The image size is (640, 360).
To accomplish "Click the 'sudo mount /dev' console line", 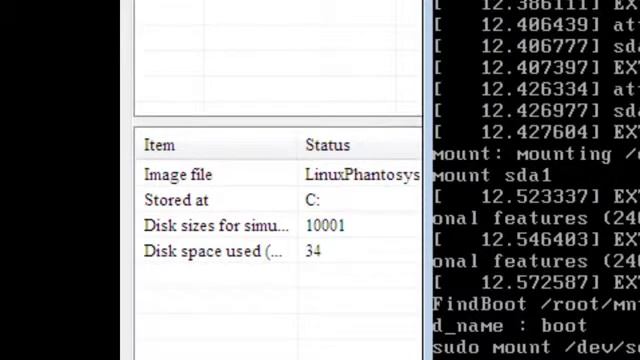I will coord(536,347).
